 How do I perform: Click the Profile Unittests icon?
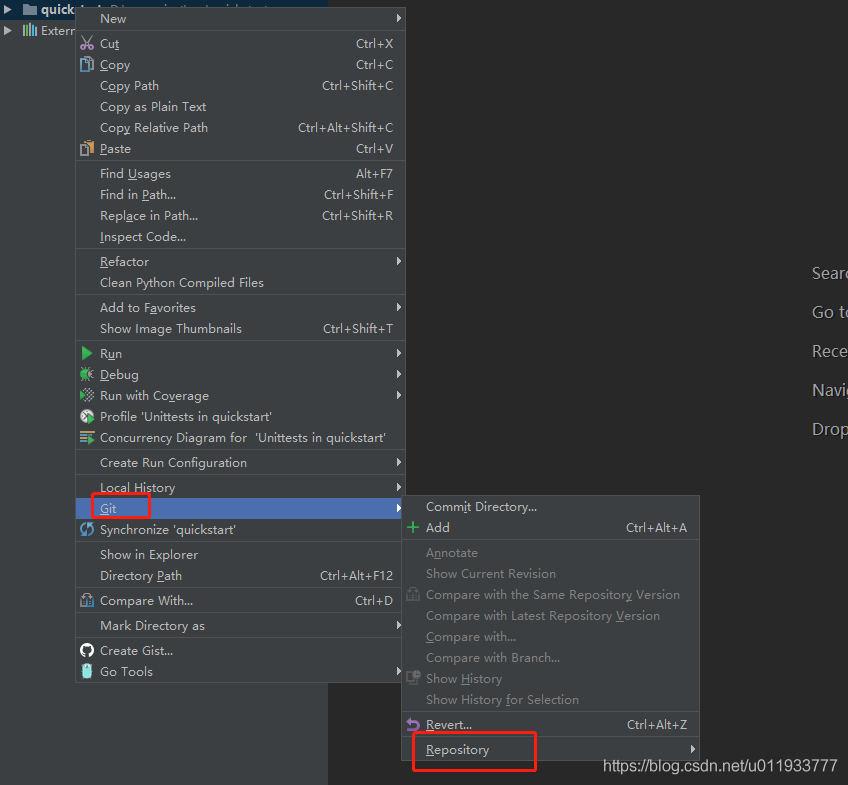point(87,416)
